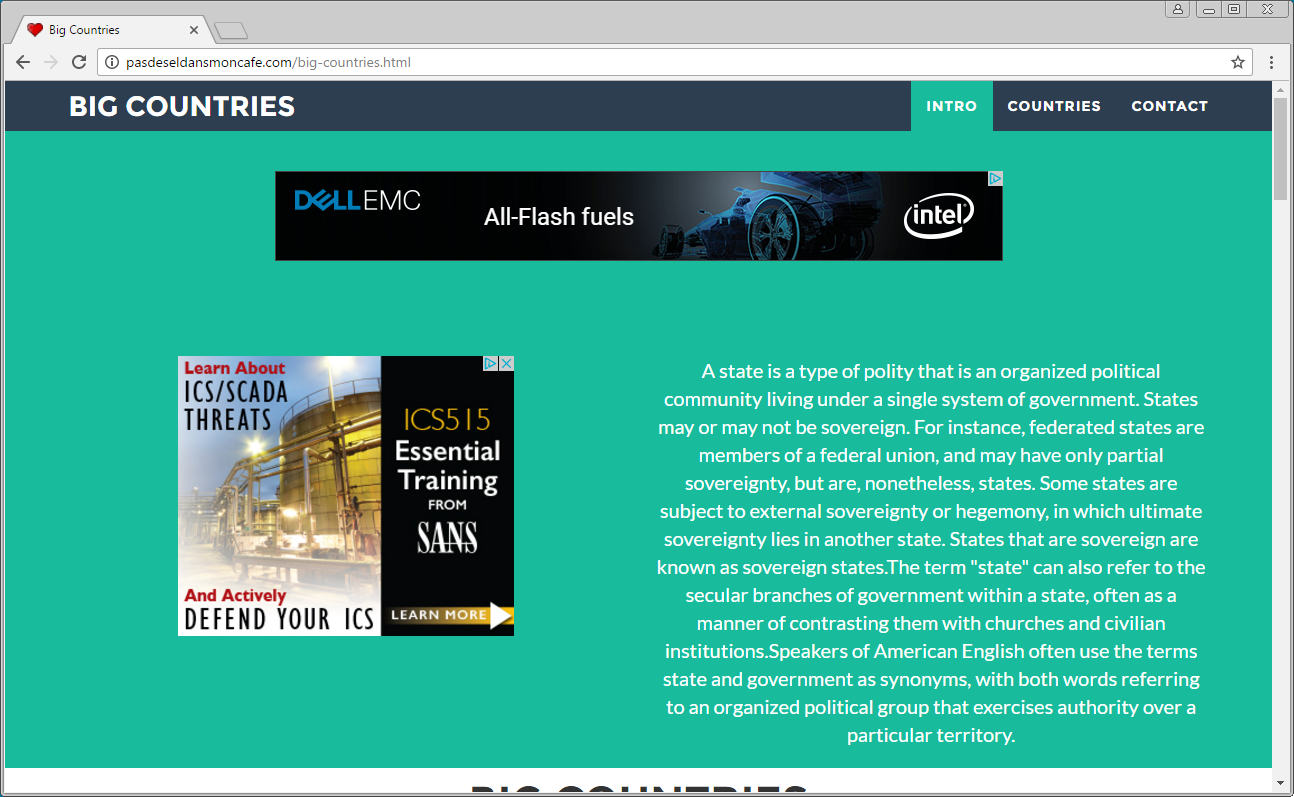This screenshot has width=1294, height=797.
Task: Close the Big Countries browser tab
Action: click(x=194, y=30)
